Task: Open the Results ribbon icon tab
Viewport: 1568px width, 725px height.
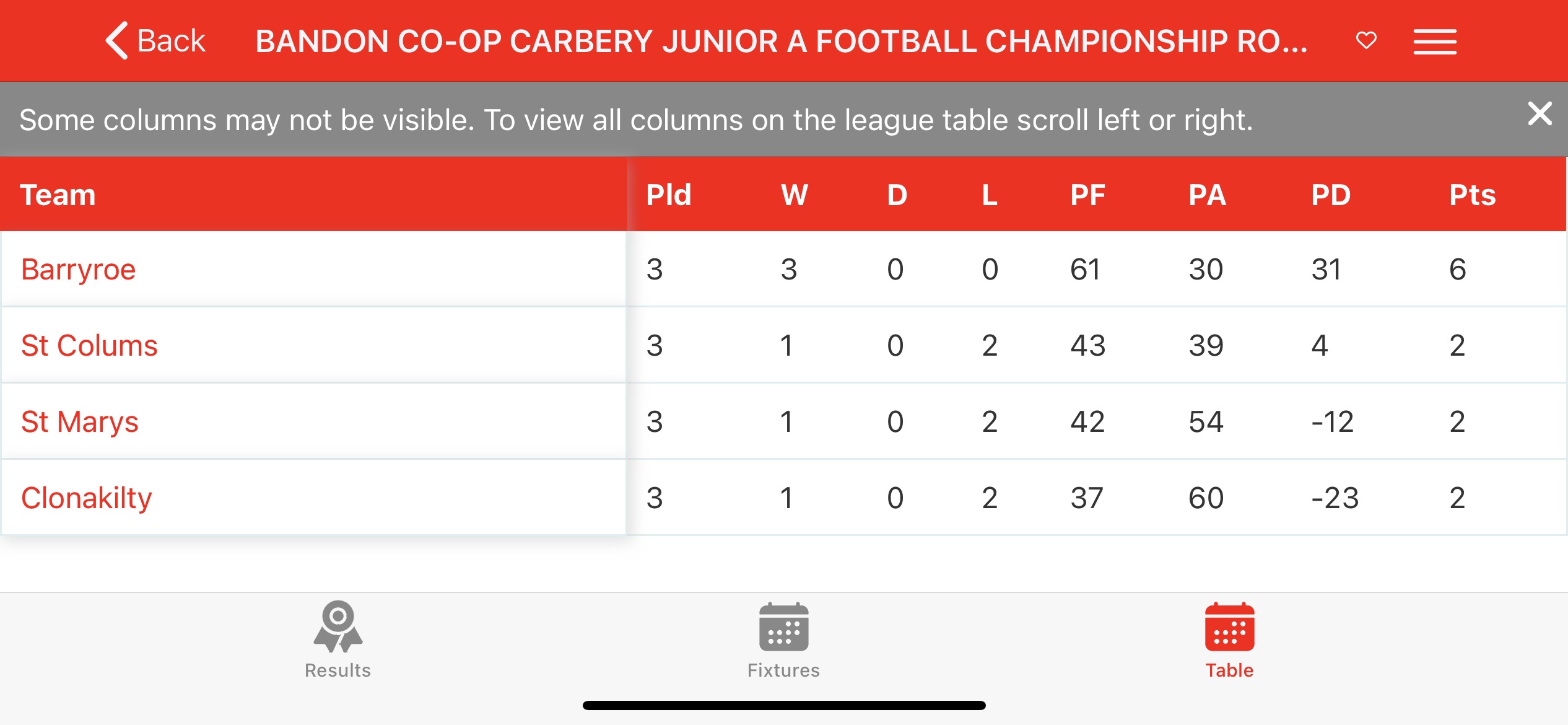Action: [338, 626]
